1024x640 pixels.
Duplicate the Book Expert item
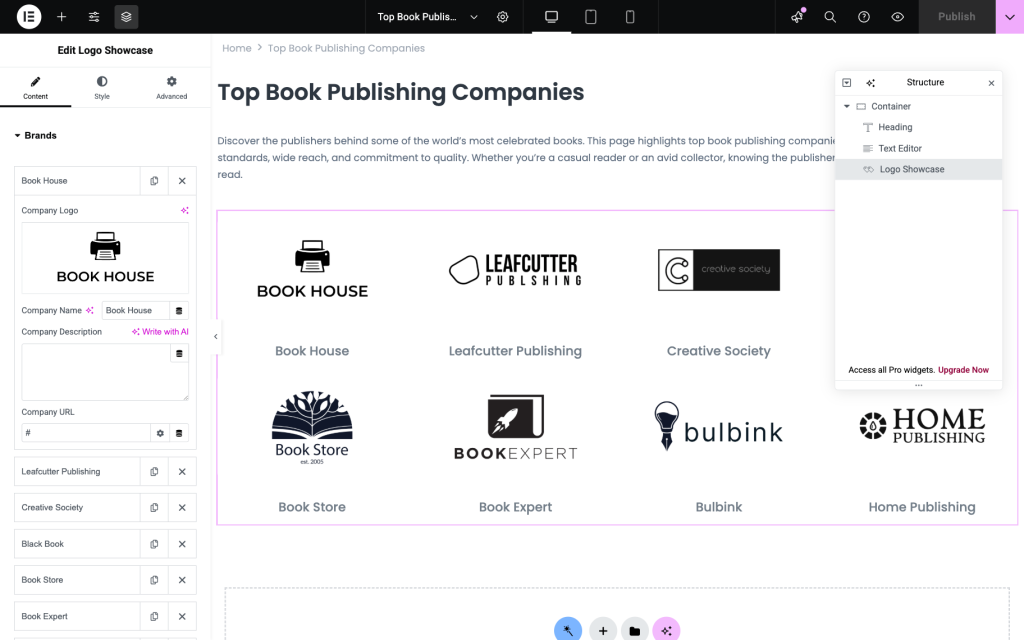click(x=154, y=616)
